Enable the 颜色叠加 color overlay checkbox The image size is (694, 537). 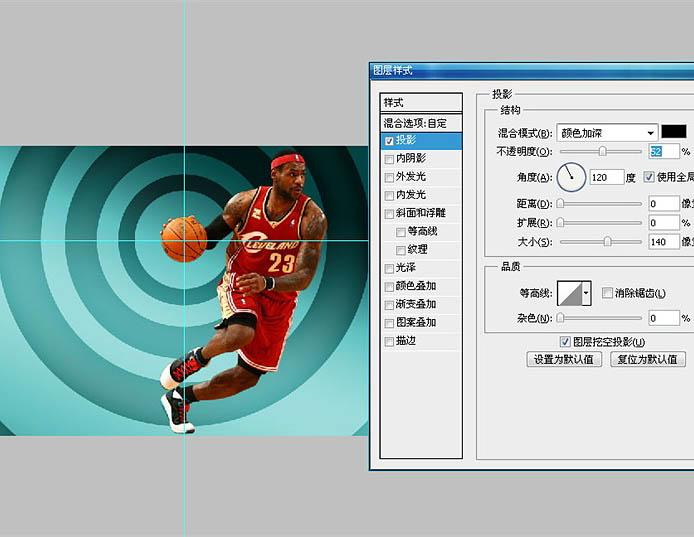click(389, 287)
